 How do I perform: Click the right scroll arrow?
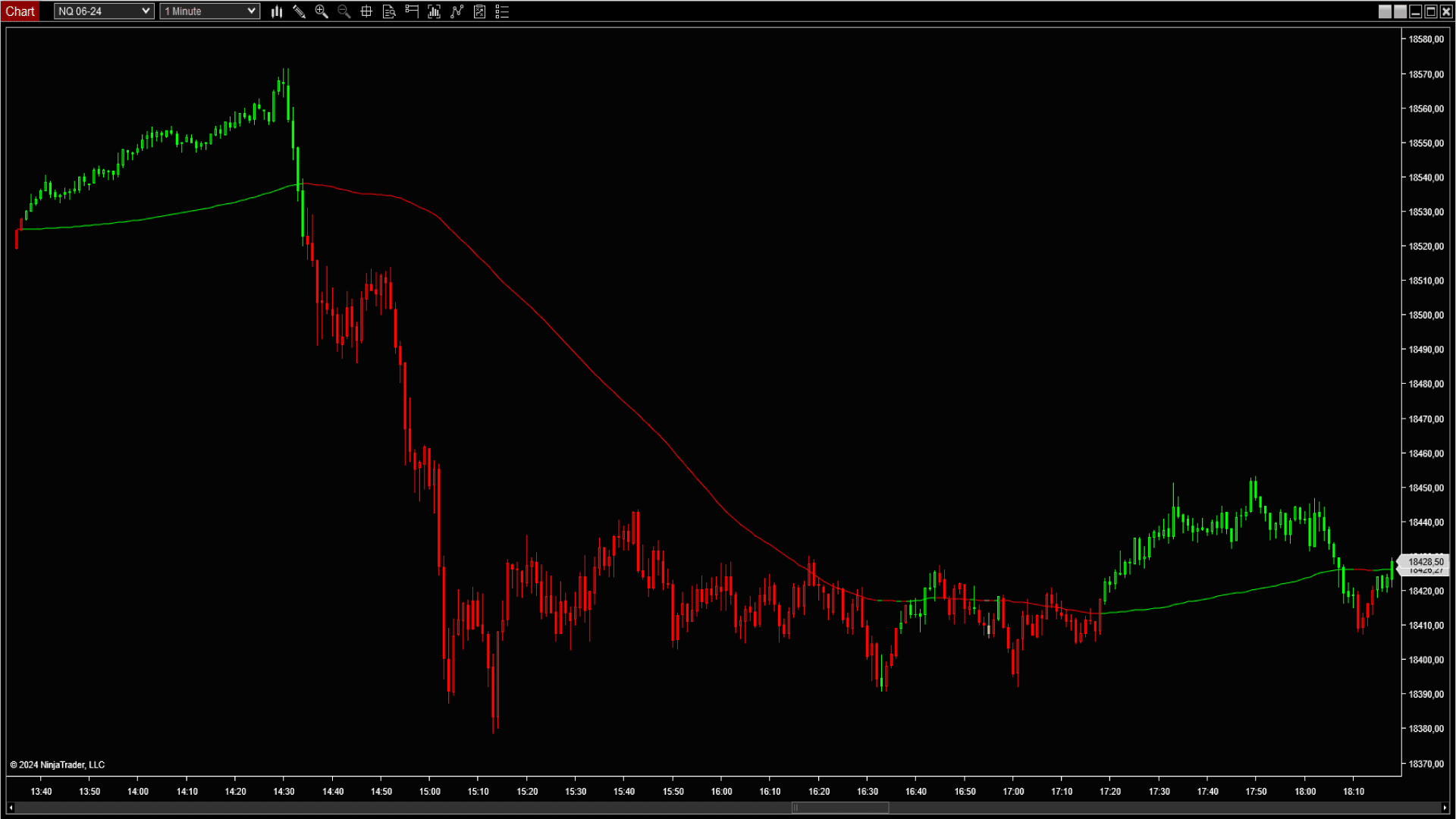(x=1445, y=808)
